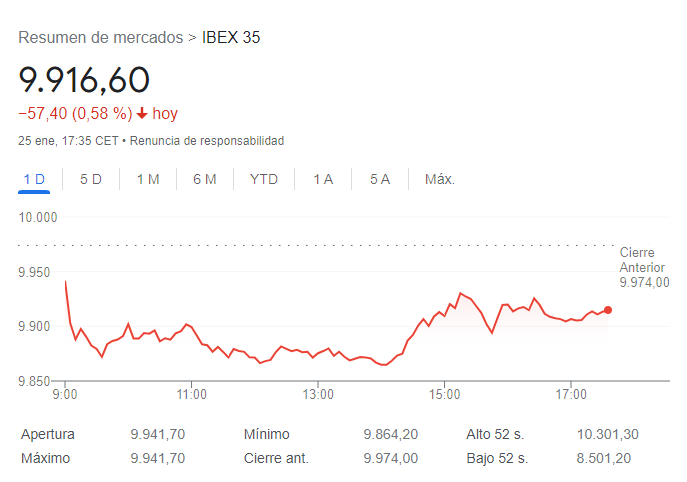Select the YTD tab

264,179
